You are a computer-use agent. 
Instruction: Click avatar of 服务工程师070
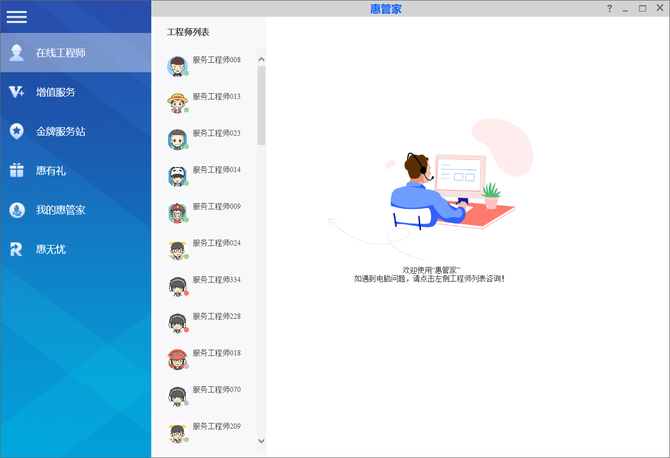click(x=177, y=396)
